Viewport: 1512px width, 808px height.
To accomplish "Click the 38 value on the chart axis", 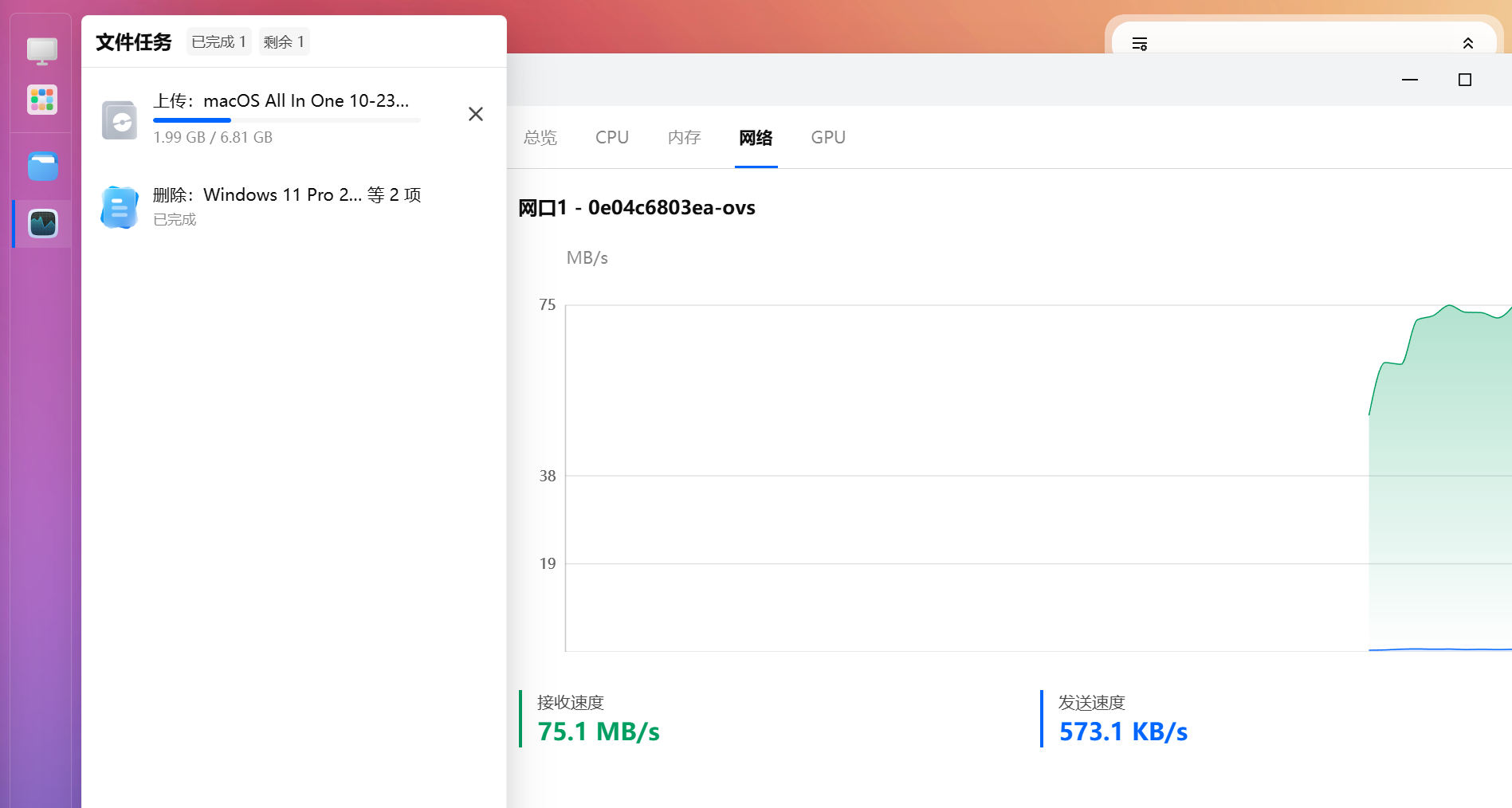I will 548,477.
